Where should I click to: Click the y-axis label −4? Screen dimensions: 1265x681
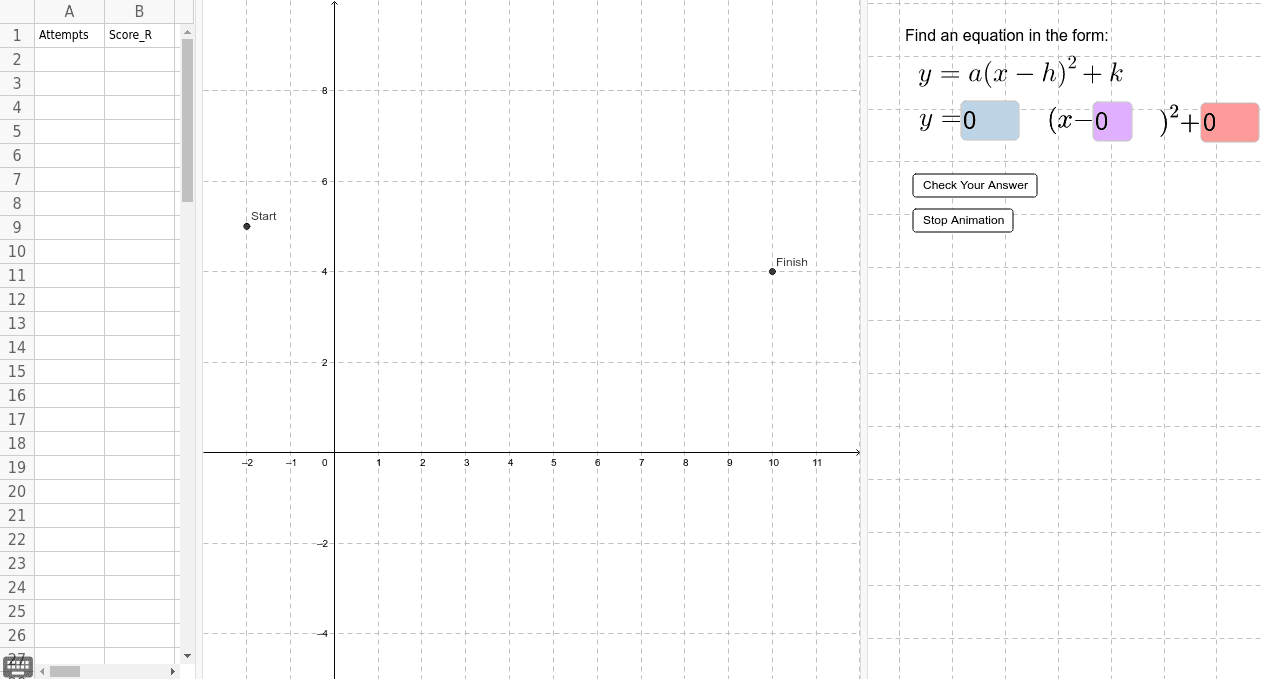[322, 634]
